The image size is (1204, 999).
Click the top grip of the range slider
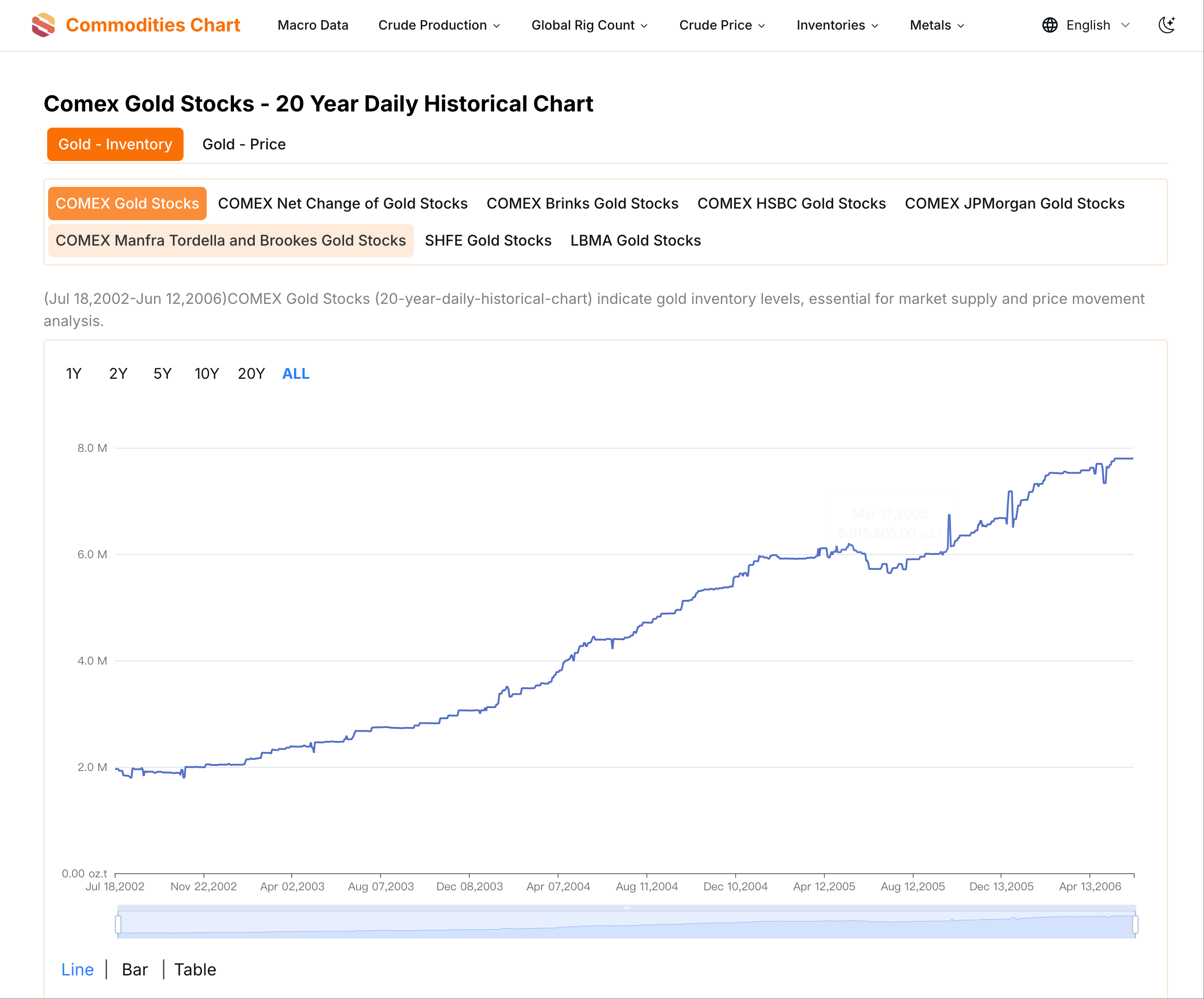(x=627, y=908)
